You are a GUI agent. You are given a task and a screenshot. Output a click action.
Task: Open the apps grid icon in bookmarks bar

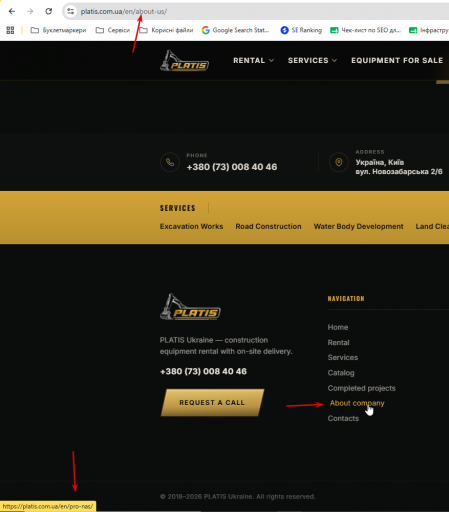(10, 30)
